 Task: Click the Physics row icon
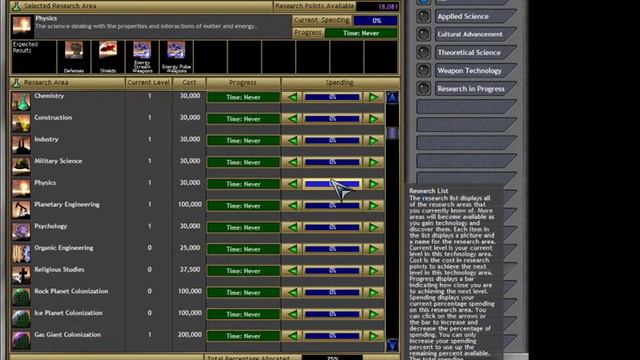point(21,188)
